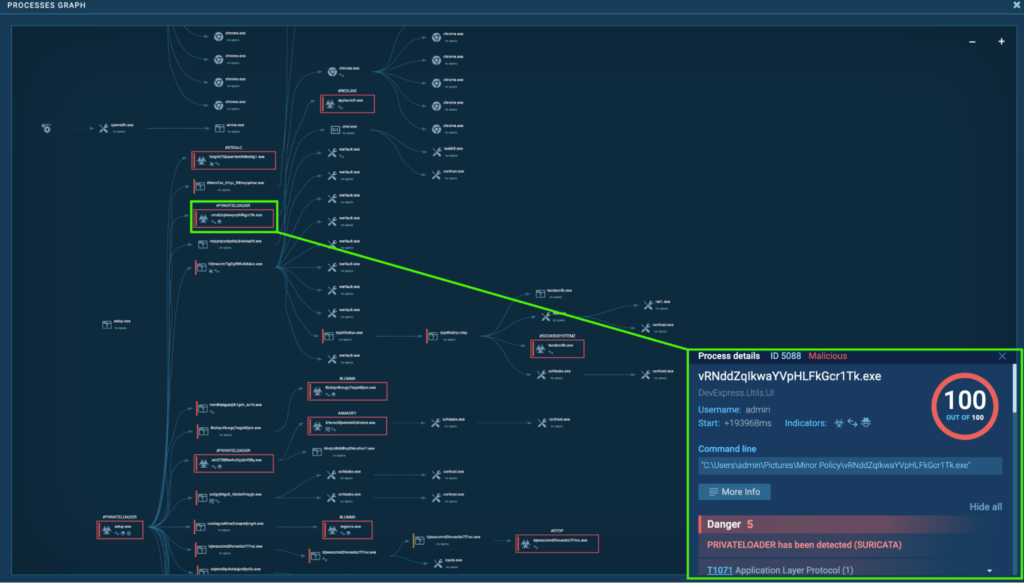Open More Info for the process
This screenshot has width=1024, height=583.
(x=734, y=492)
